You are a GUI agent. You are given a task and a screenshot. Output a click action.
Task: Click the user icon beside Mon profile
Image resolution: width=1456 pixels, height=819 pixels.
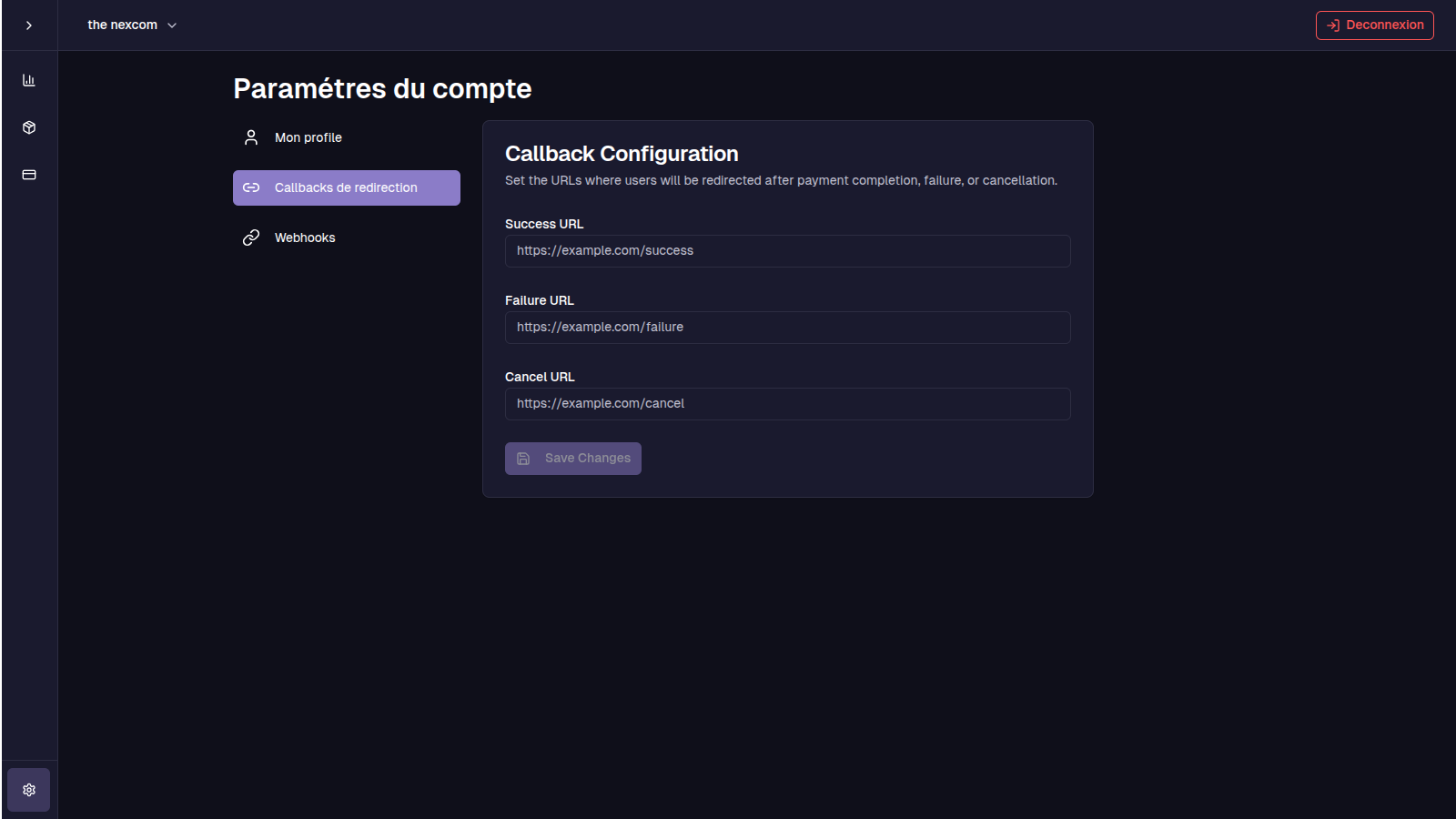251,137
